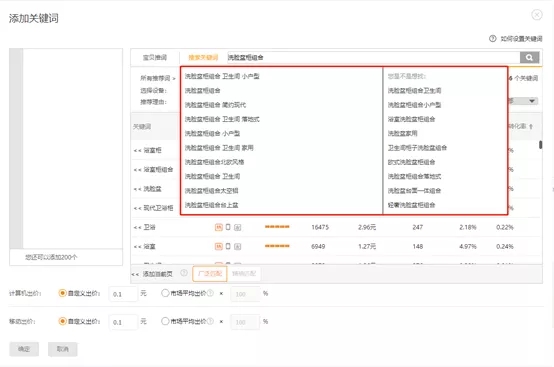Select suggestion 洗脸盆柜组合 卫生间 小户型
Image resolution: width=554 pixels, height=367 pixels.
[222, 76]
